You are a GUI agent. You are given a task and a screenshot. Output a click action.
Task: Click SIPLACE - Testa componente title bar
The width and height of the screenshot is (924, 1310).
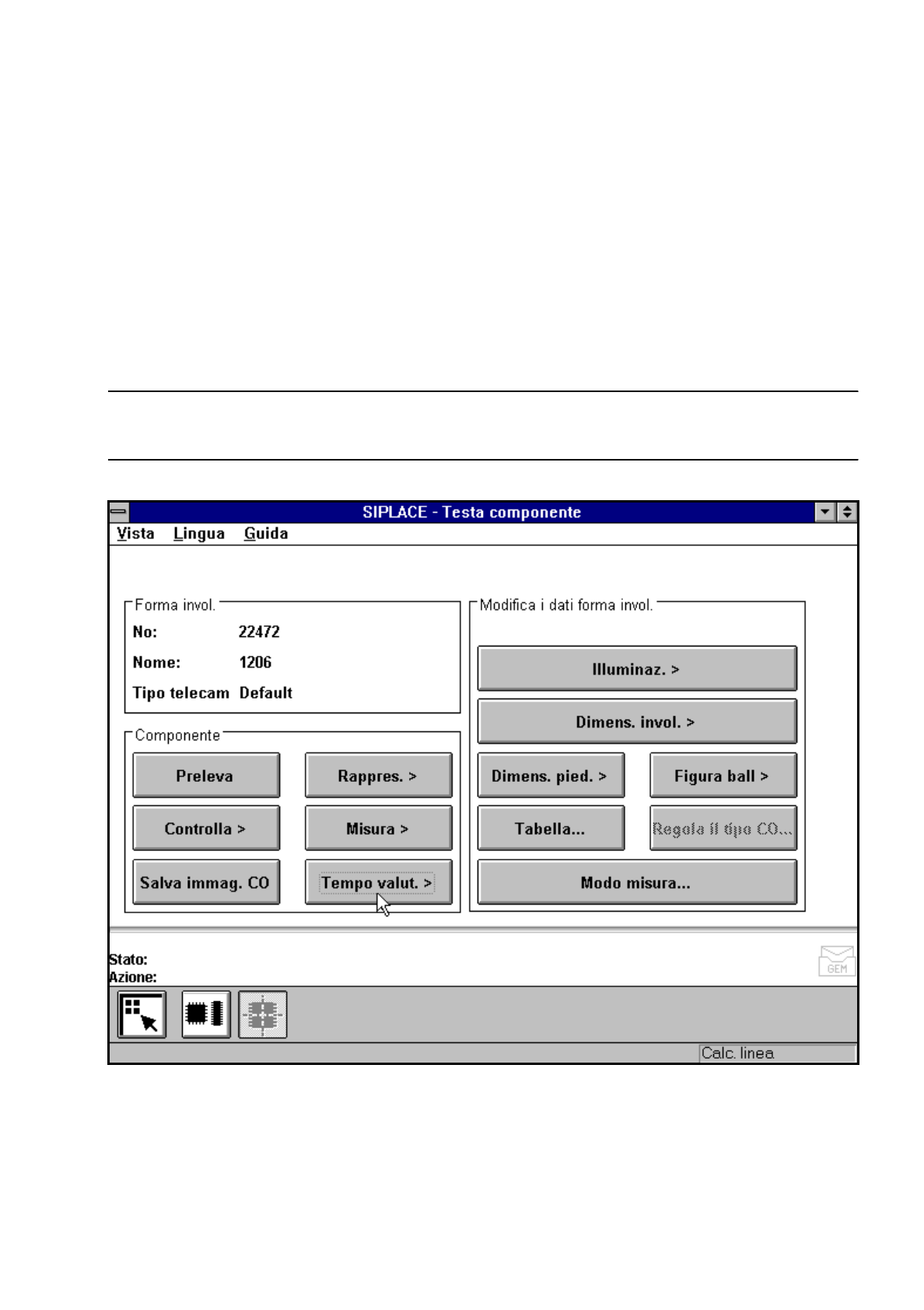click(471, 512)
